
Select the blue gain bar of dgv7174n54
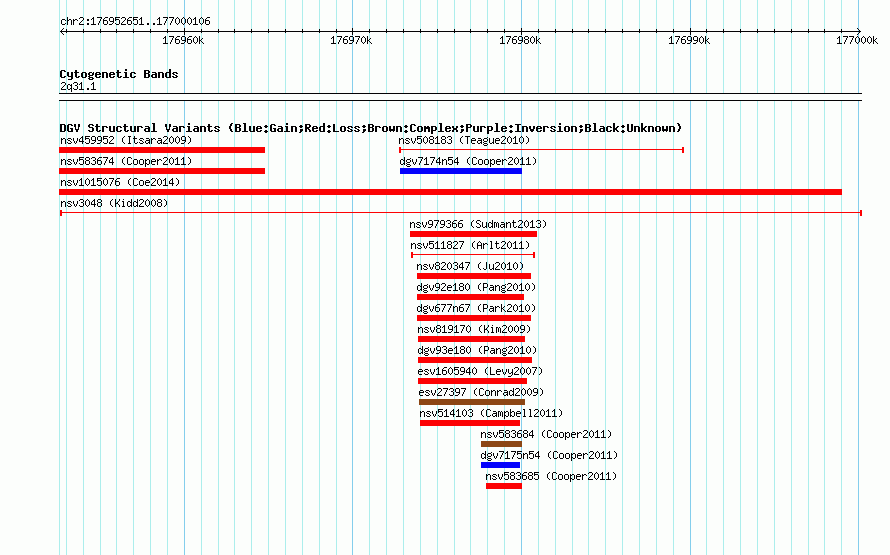(461, 171)
